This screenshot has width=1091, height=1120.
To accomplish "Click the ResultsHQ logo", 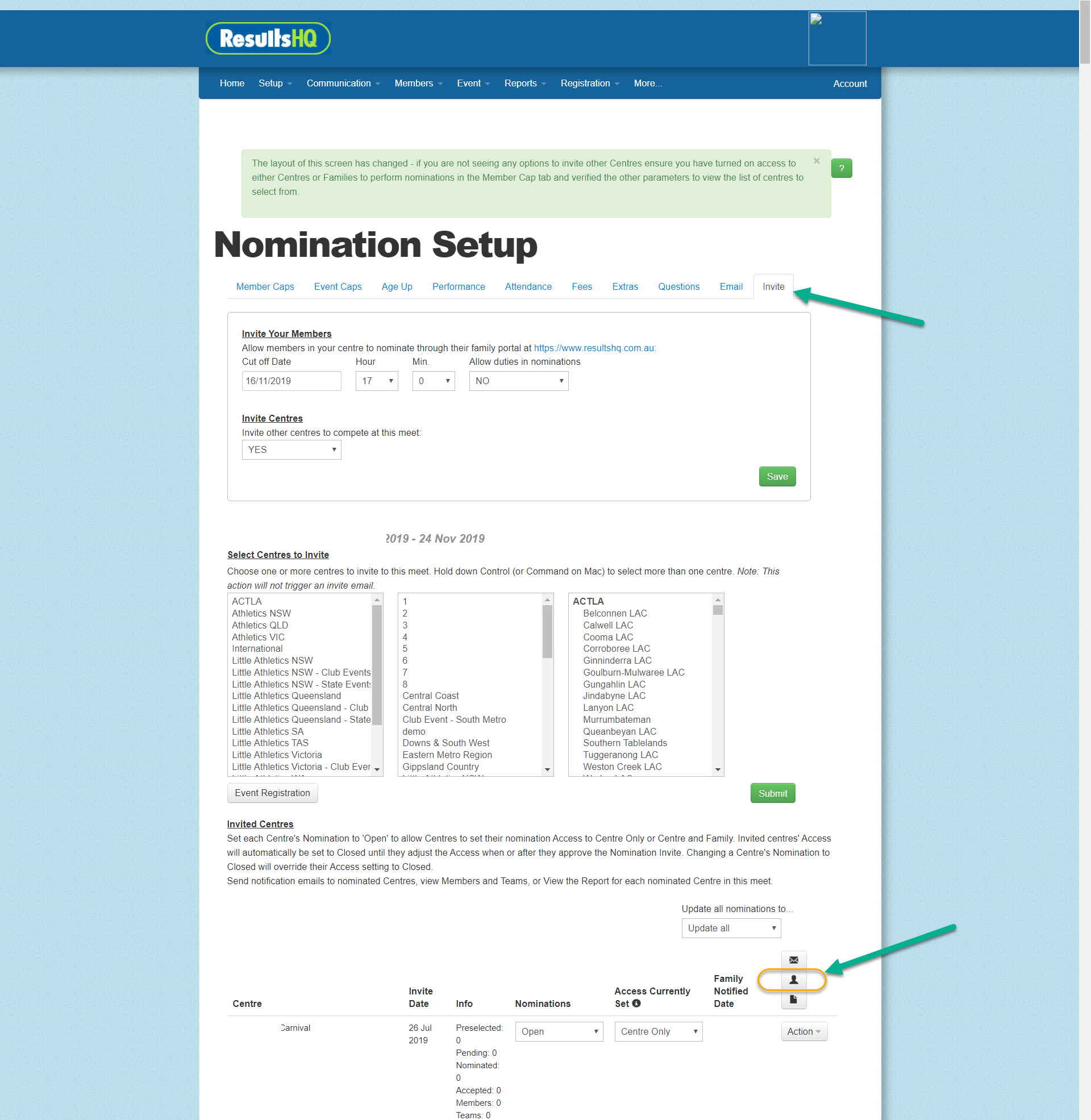I will tap(268, 39).
